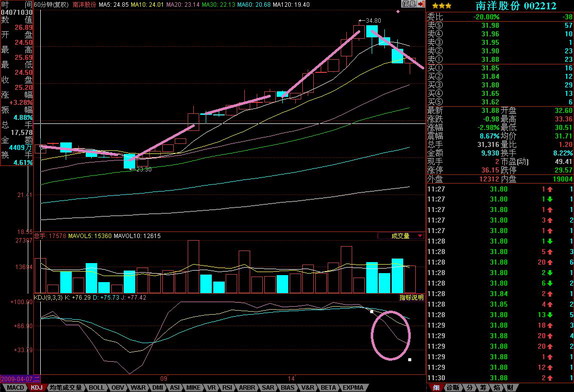Click the 委比 -20.00% value
Screen dimensions: 574x392
point(486,17)
